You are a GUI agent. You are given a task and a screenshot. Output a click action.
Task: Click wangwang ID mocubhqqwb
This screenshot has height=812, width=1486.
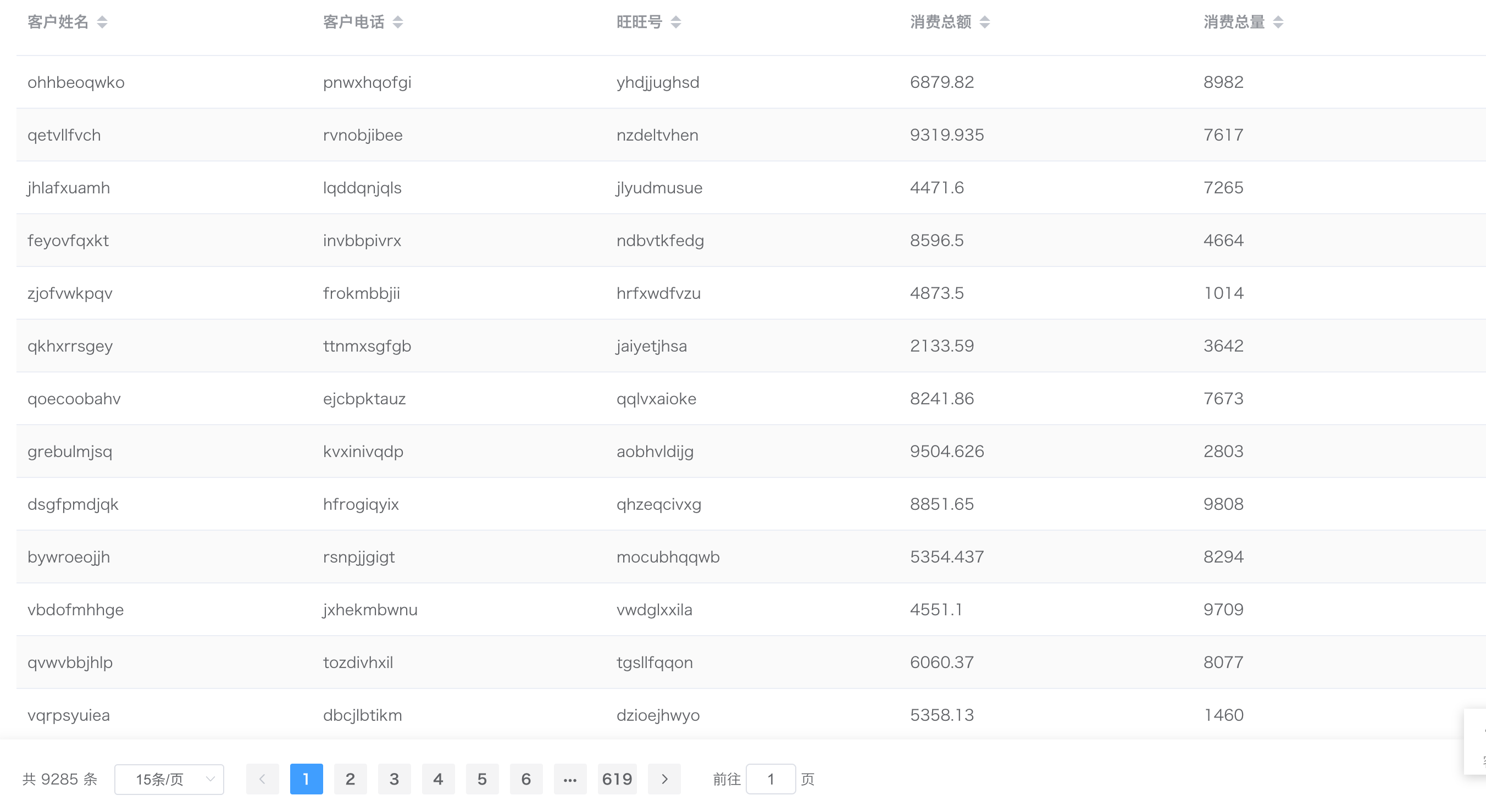click(x=668, y=557)
